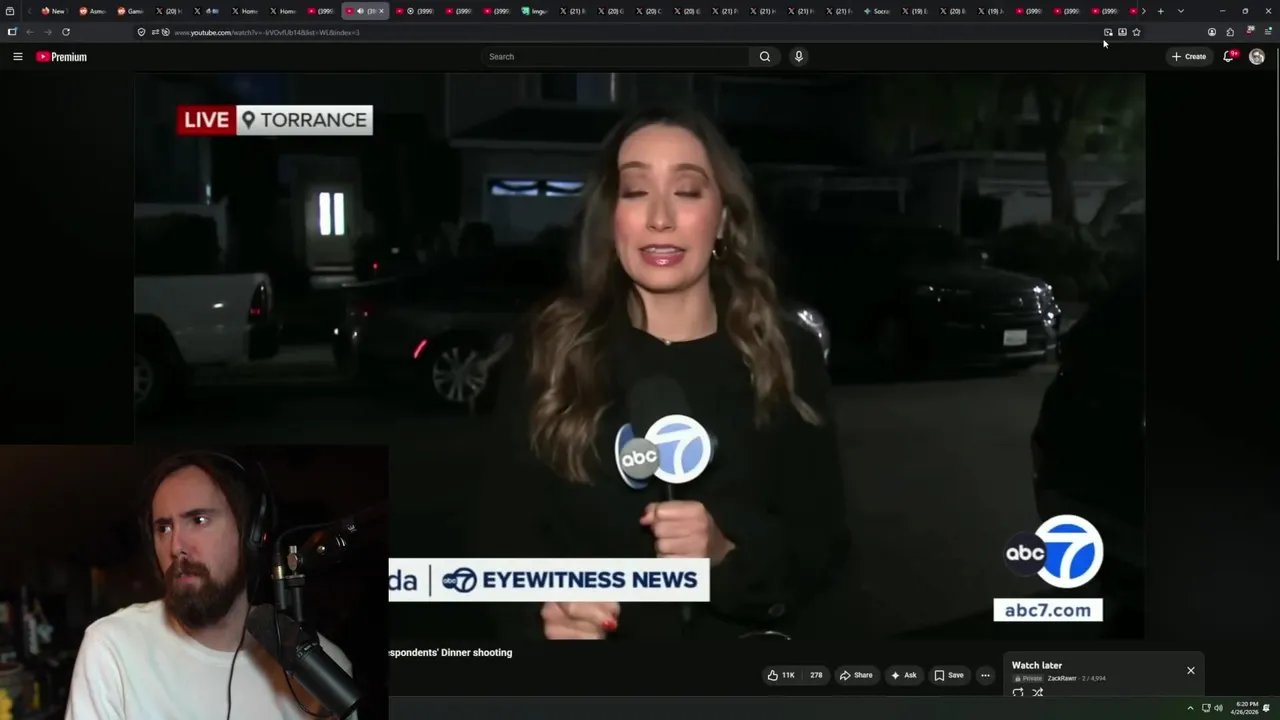This screenshot has height=720, width=1280.
Task: Toggle the browser sidebar button
Action: tap(12, 32)
